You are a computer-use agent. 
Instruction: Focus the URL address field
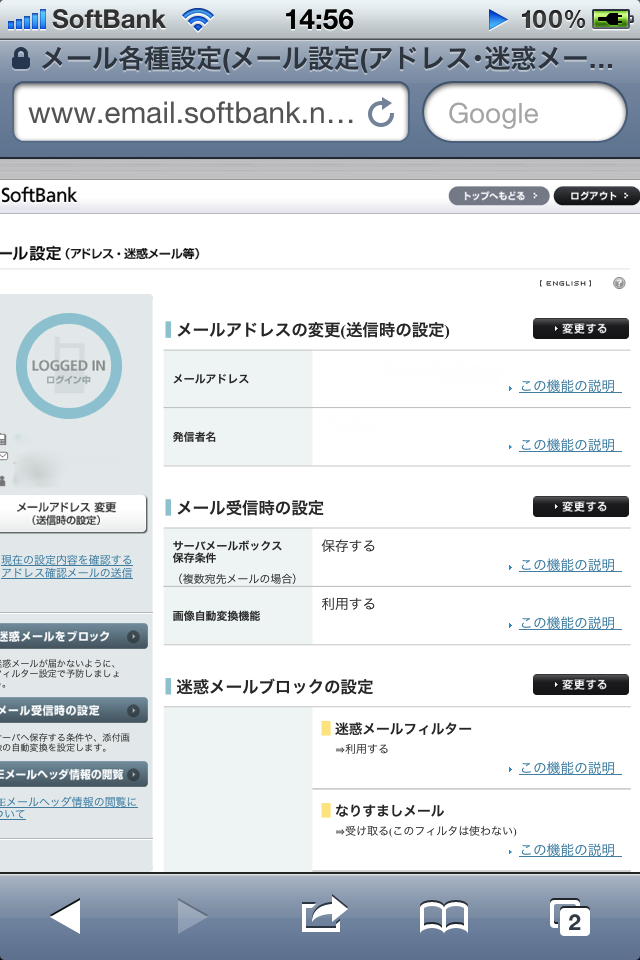[x=211, y=113]
